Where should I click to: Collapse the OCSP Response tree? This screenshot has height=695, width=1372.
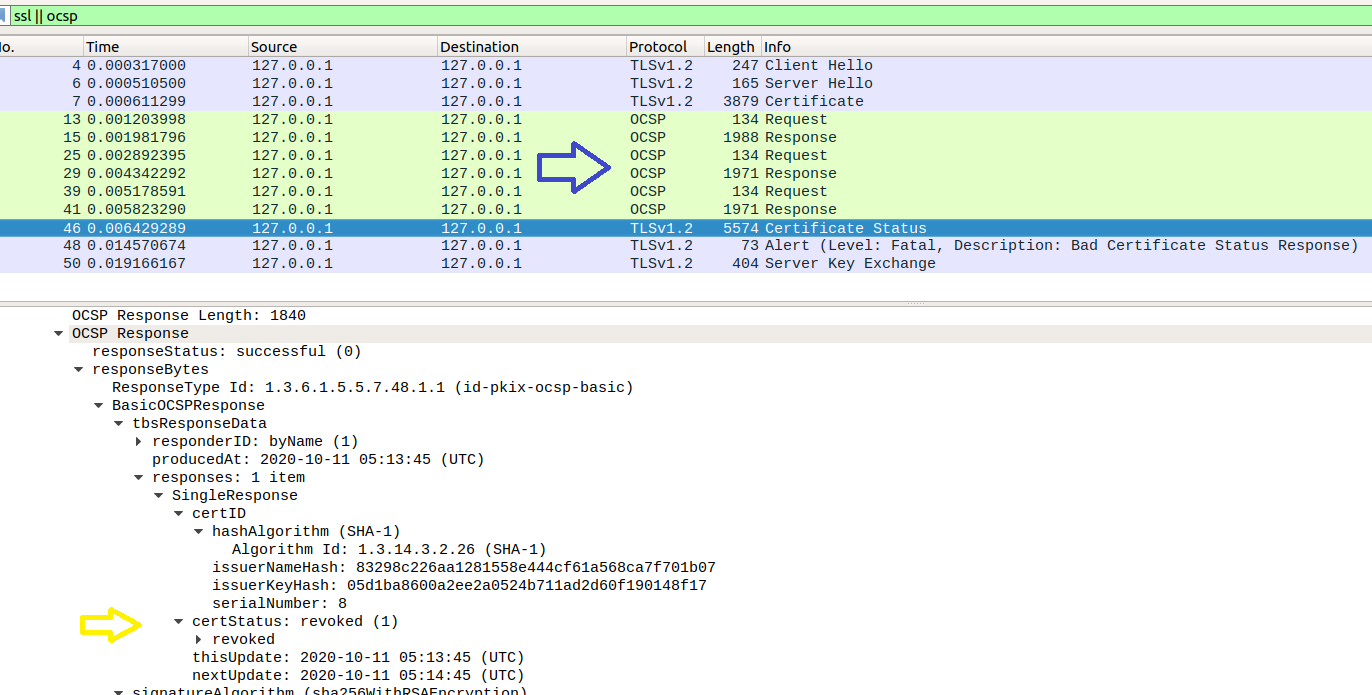[60, 333]
